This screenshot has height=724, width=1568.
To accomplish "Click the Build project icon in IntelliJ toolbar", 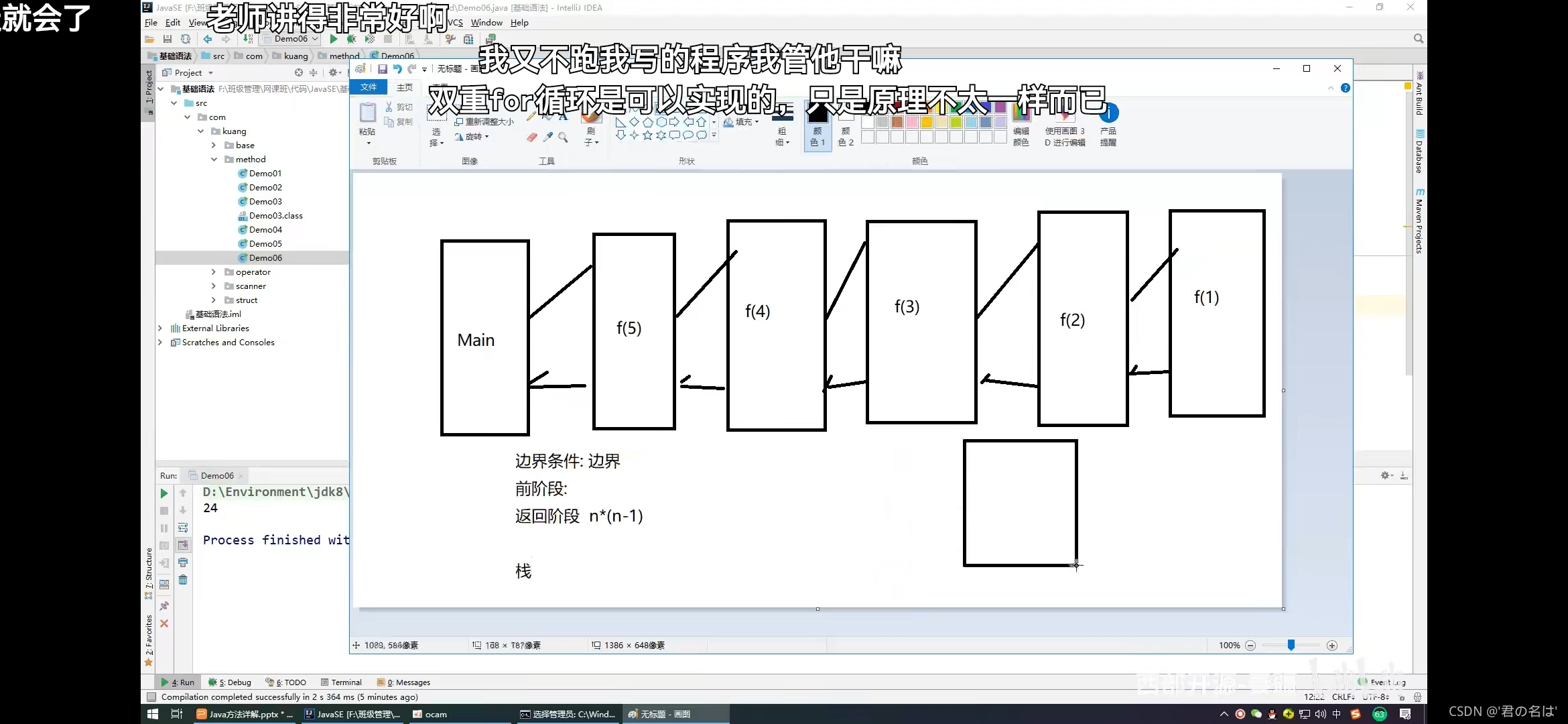I will click(x=249, y=39).
